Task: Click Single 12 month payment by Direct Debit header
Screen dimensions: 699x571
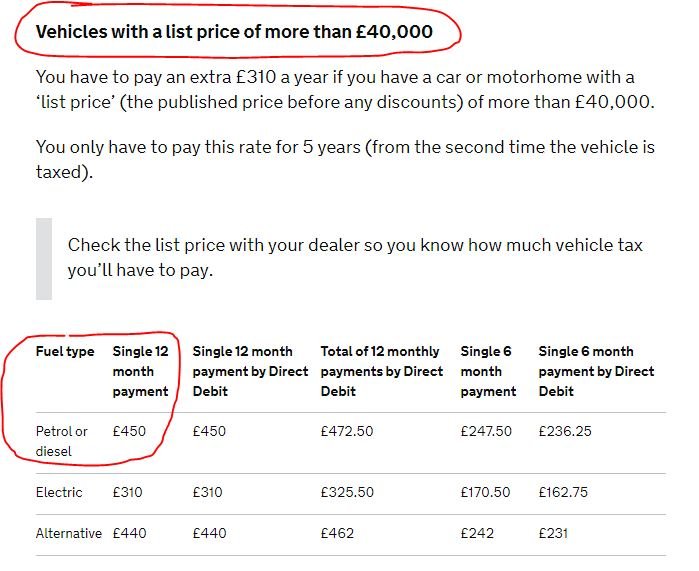Action: (x=250, y=371)
